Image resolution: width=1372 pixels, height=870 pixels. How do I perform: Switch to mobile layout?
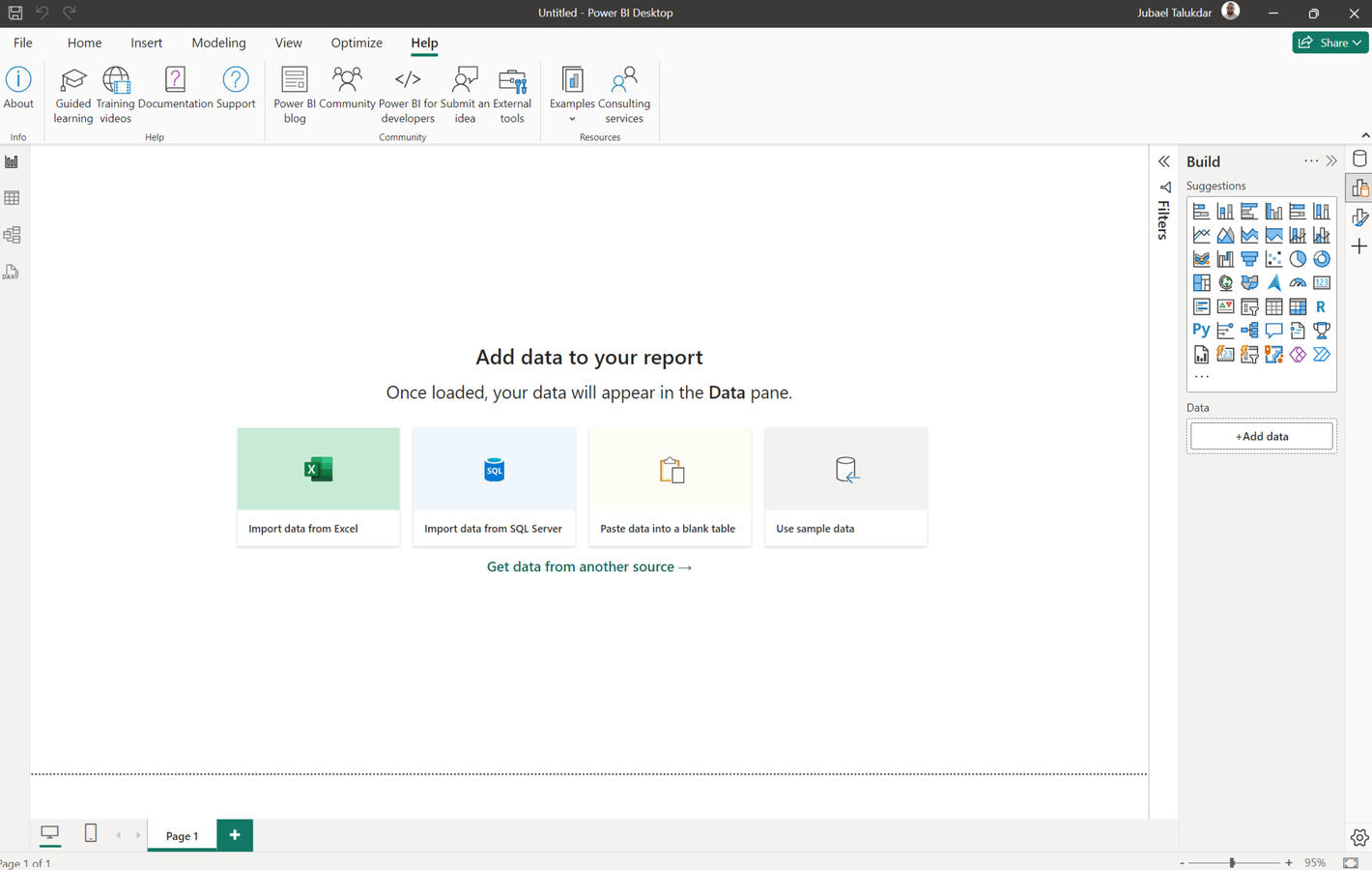pos(91,833)
